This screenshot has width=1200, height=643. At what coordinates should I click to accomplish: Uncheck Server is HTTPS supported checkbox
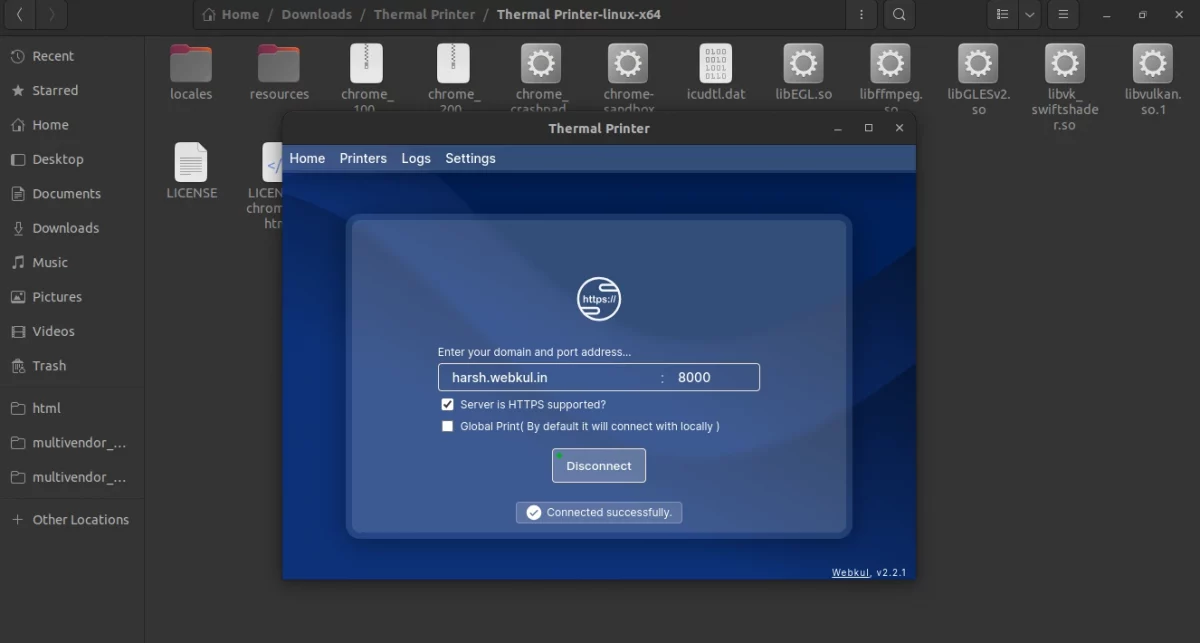pos(448,405)
